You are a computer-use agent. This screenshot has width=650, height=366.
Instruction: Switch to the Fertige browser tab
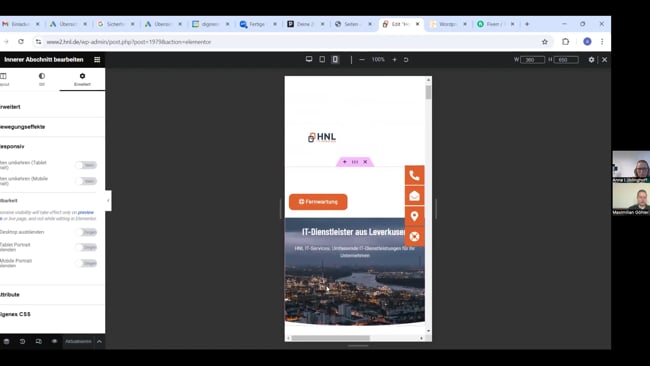[x=257, y=24]
